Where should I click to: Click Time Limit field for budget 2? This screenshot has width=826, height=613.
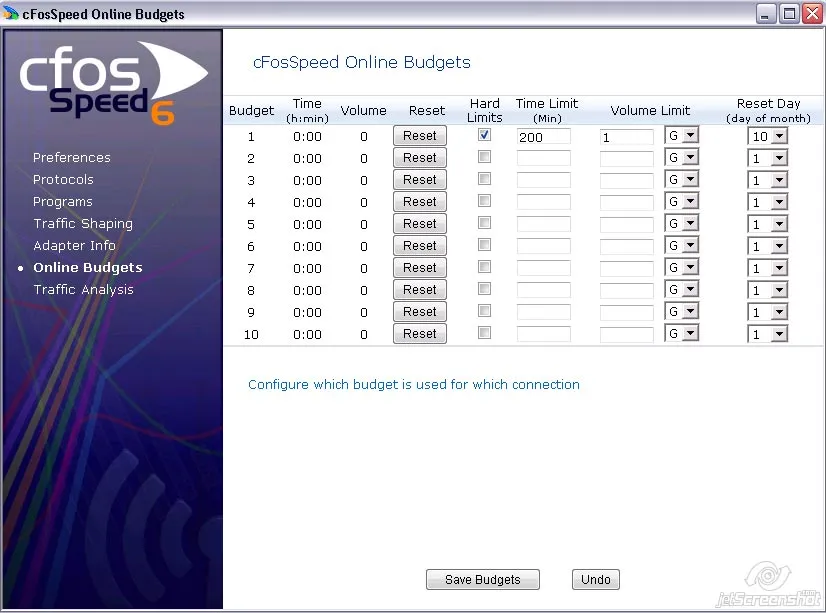tap(543, 159)
